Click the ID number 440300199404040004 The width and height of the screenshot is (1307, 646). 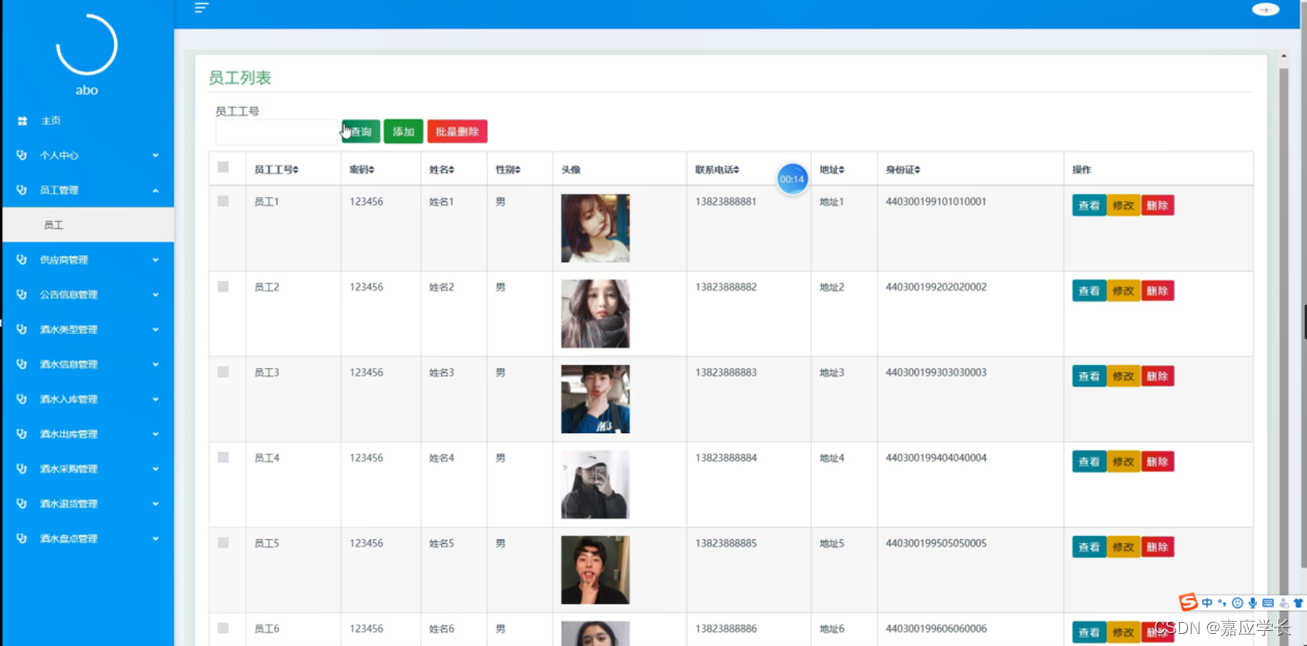tap(936, 458)
